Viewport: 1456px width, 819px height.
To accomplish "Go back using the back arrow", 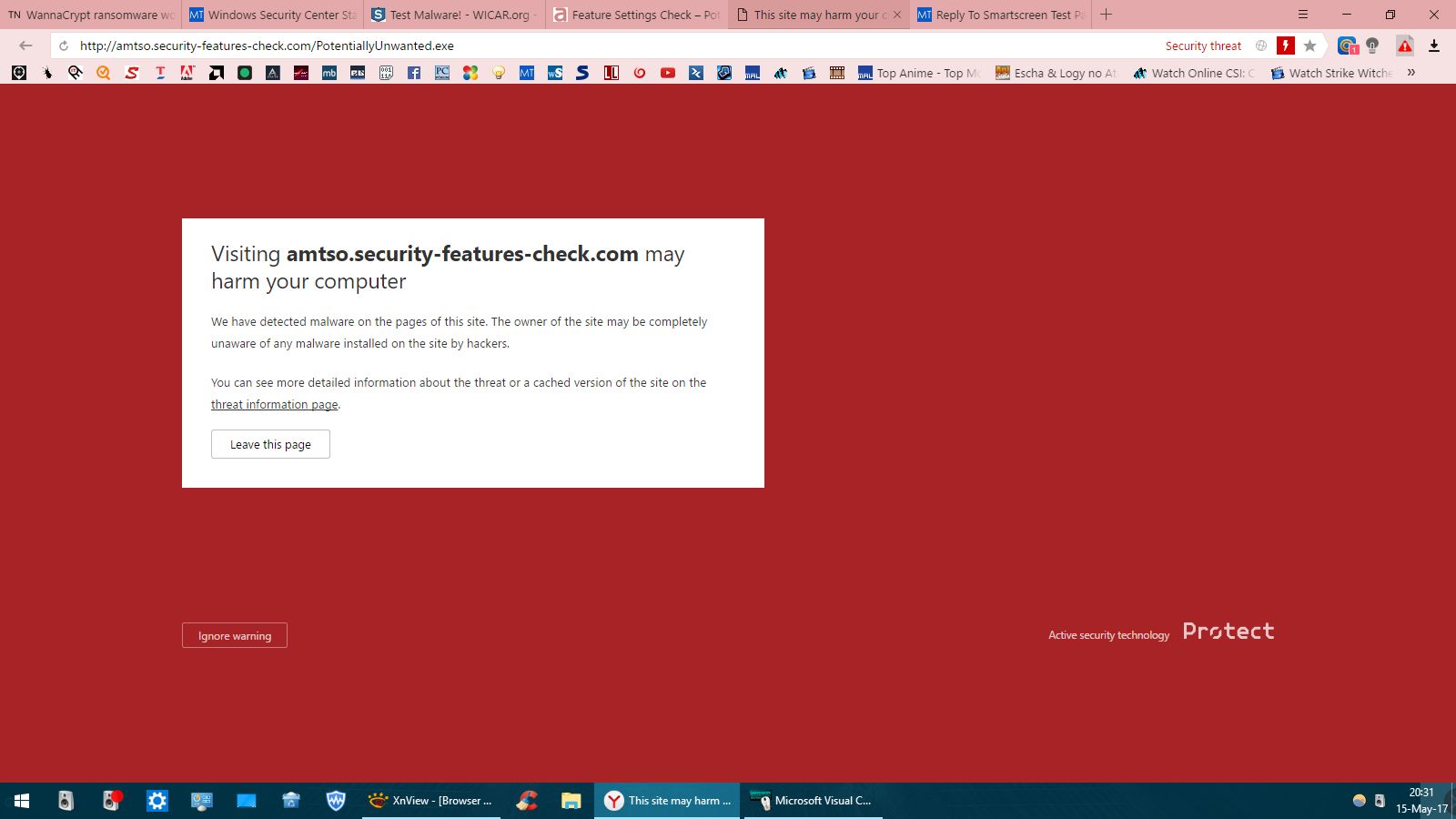I will 25,45.
